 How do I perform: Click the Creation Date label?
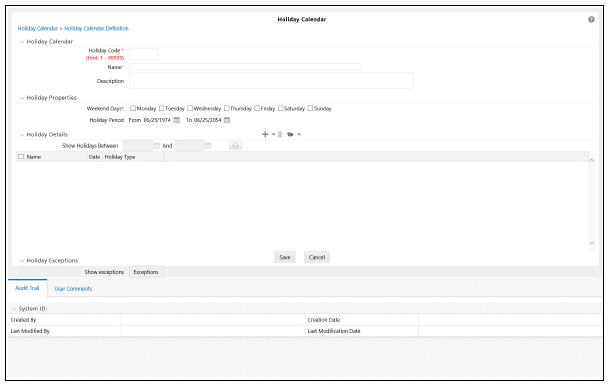pyautogui.click(x=324, y=320)
